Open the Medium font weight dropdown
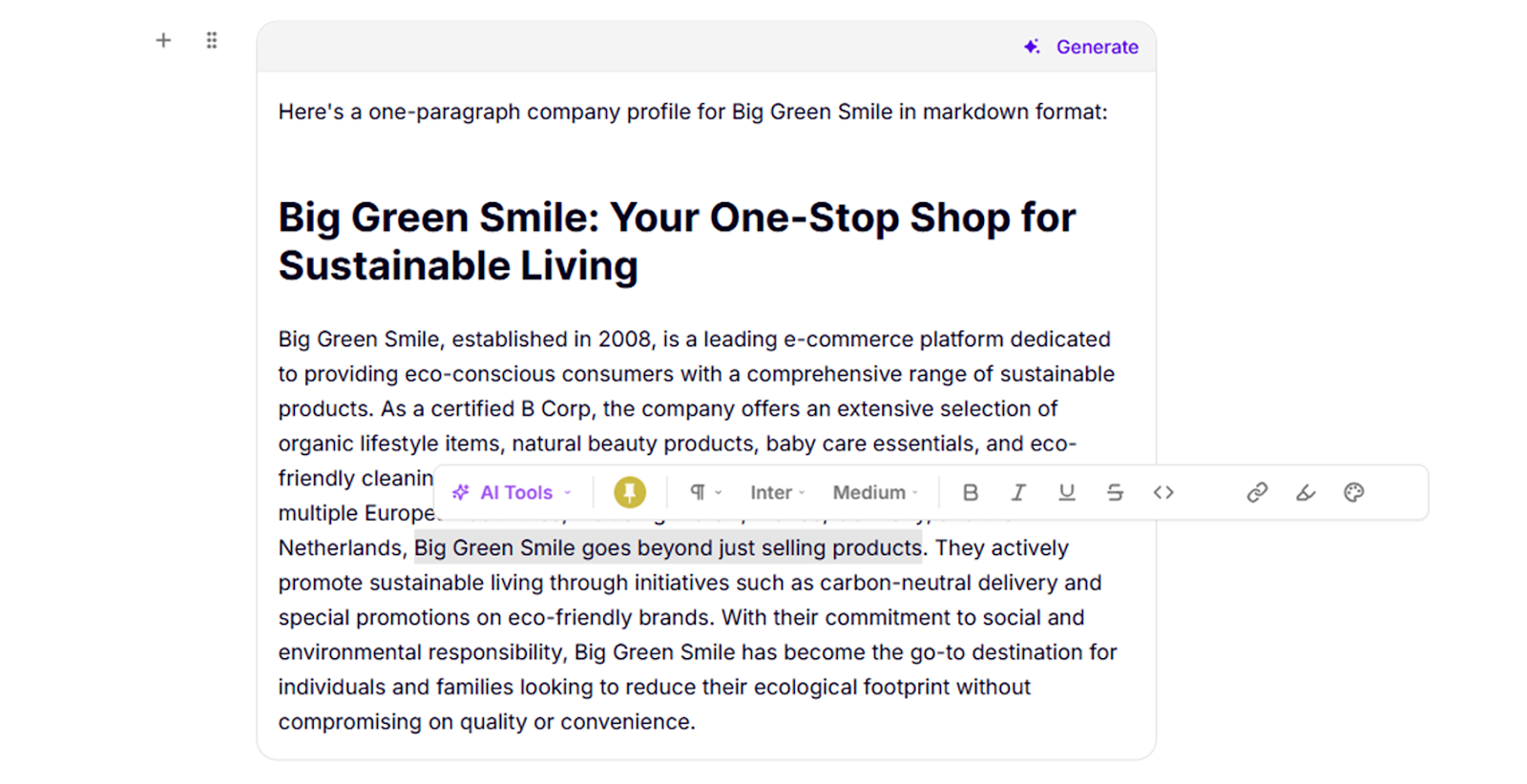 coord(874,492)
